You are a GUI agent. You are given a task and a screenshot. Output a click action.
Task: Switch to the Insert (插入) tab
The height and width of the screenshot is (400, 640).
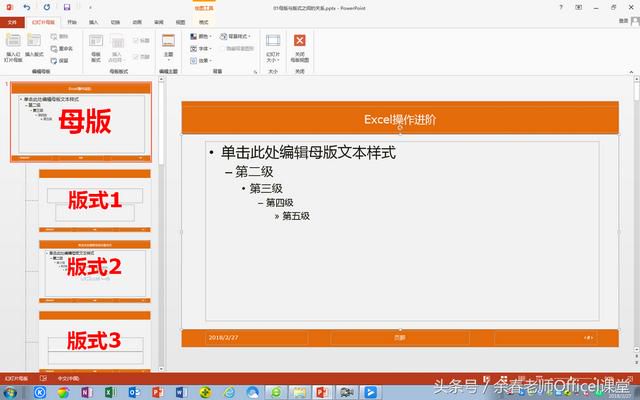click(93, 22)
